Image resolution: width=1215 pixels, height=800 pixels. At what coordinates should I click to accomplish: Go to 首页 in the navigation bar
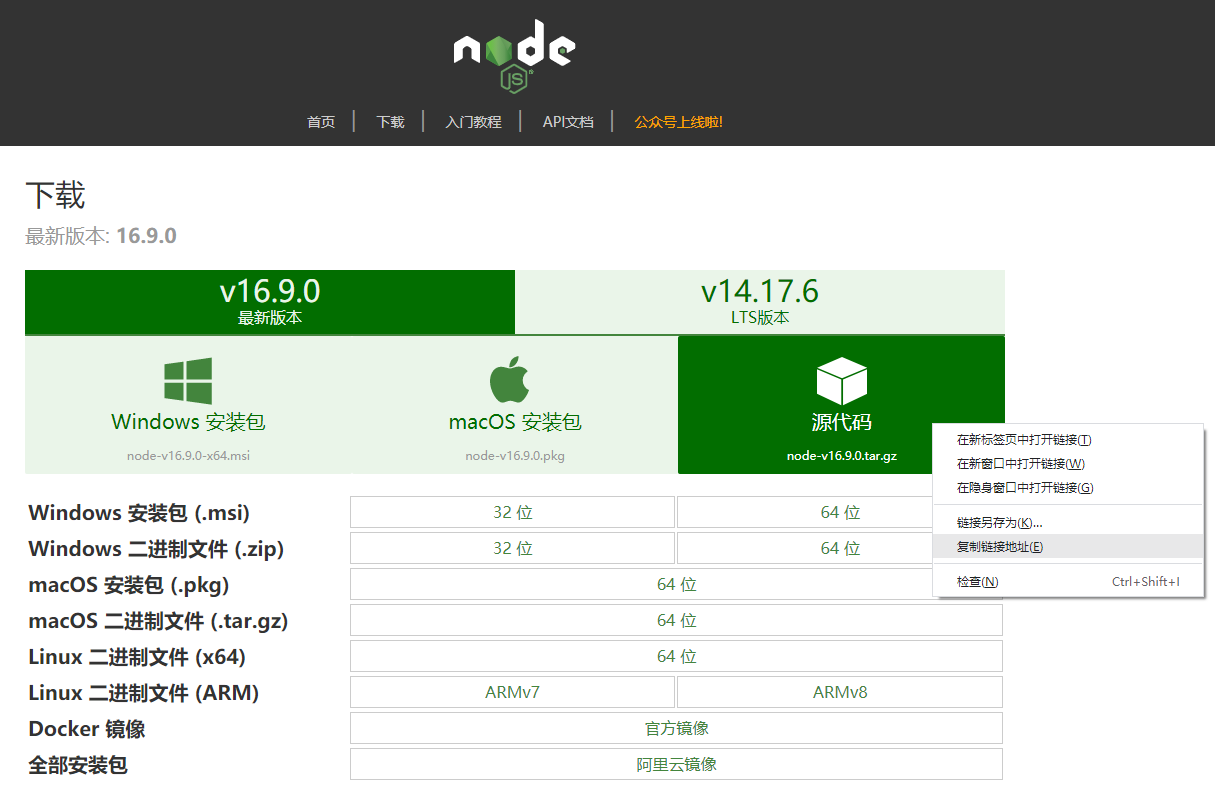[x=321, y=122]
